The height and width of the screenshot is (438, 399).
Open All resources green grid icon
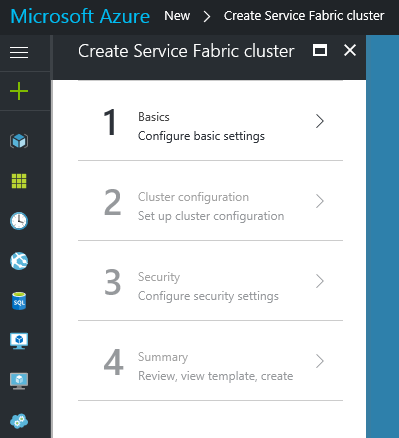[19, 181]
